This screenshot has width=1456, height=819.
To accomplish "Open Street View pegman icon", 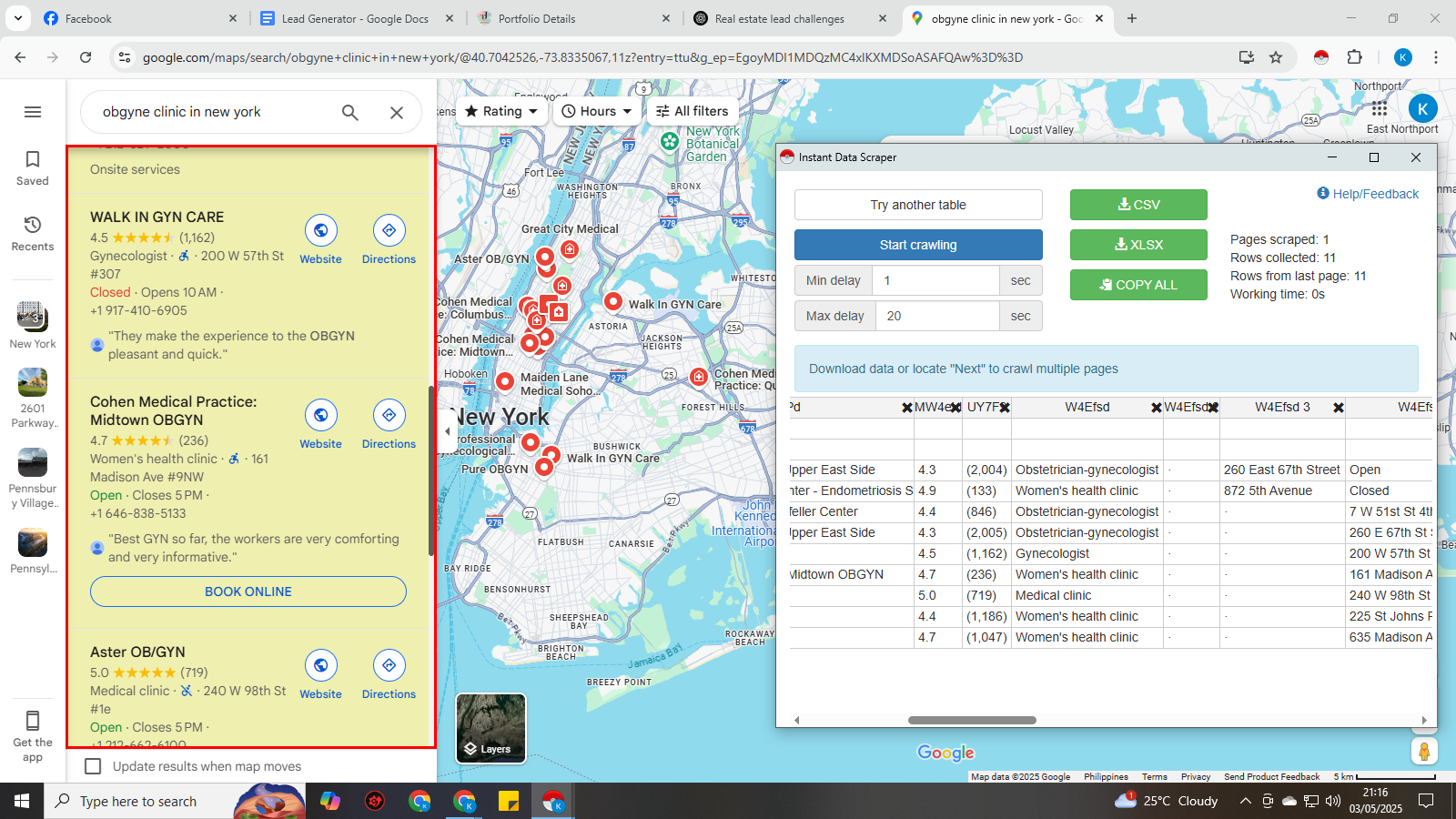I will pyautogui.click(x=1424, y=752).
